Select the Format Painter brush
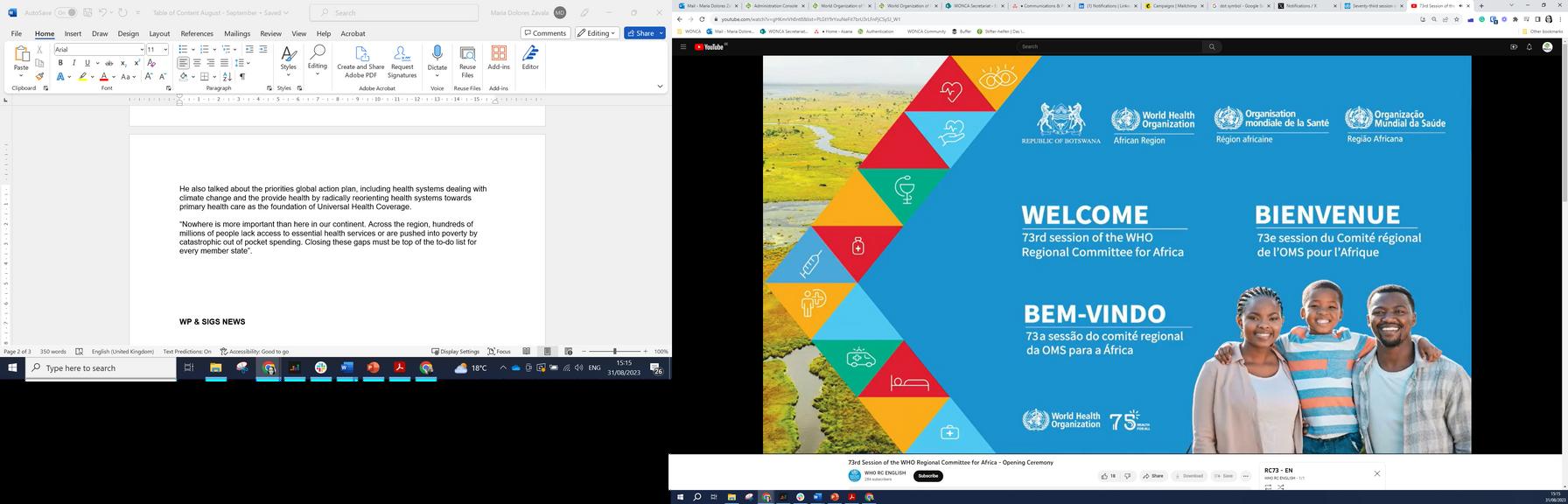This screenshot has height=504, width=1568. [39, 76]
